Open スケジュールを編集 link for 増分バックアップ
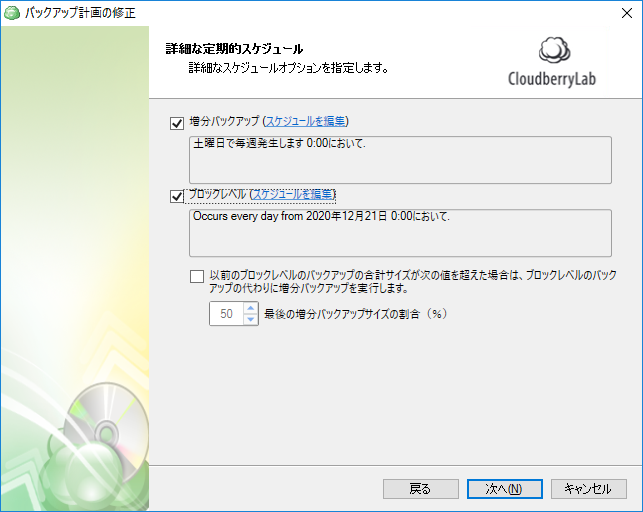643x512 pixels. point(306,121)
